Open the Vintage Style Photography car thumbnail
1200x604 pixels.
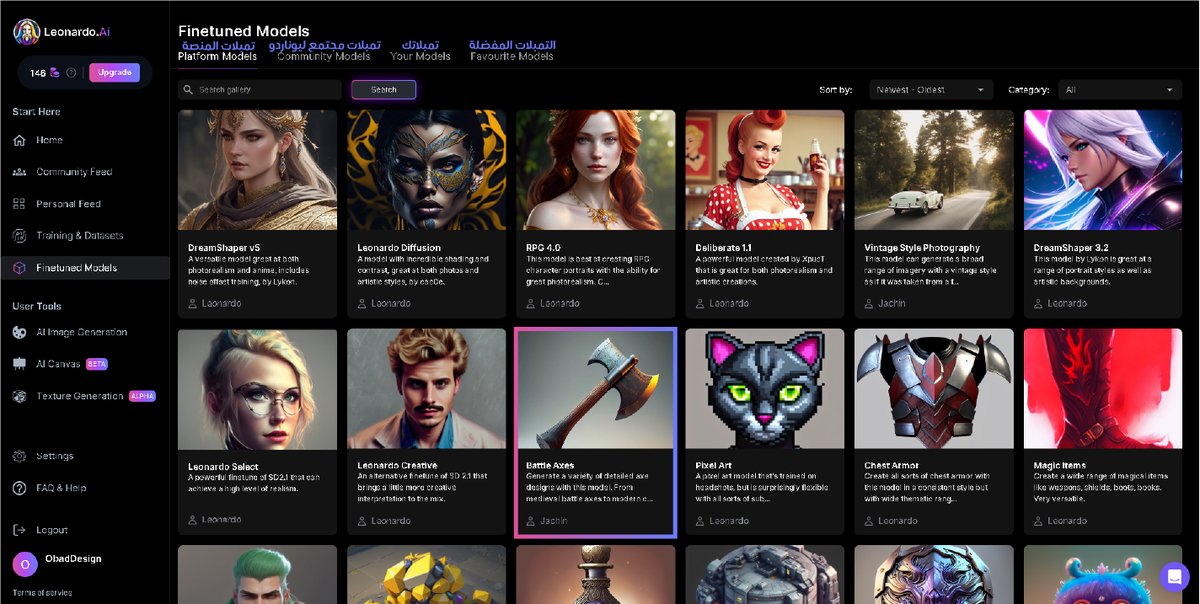(x=933, y=170)
